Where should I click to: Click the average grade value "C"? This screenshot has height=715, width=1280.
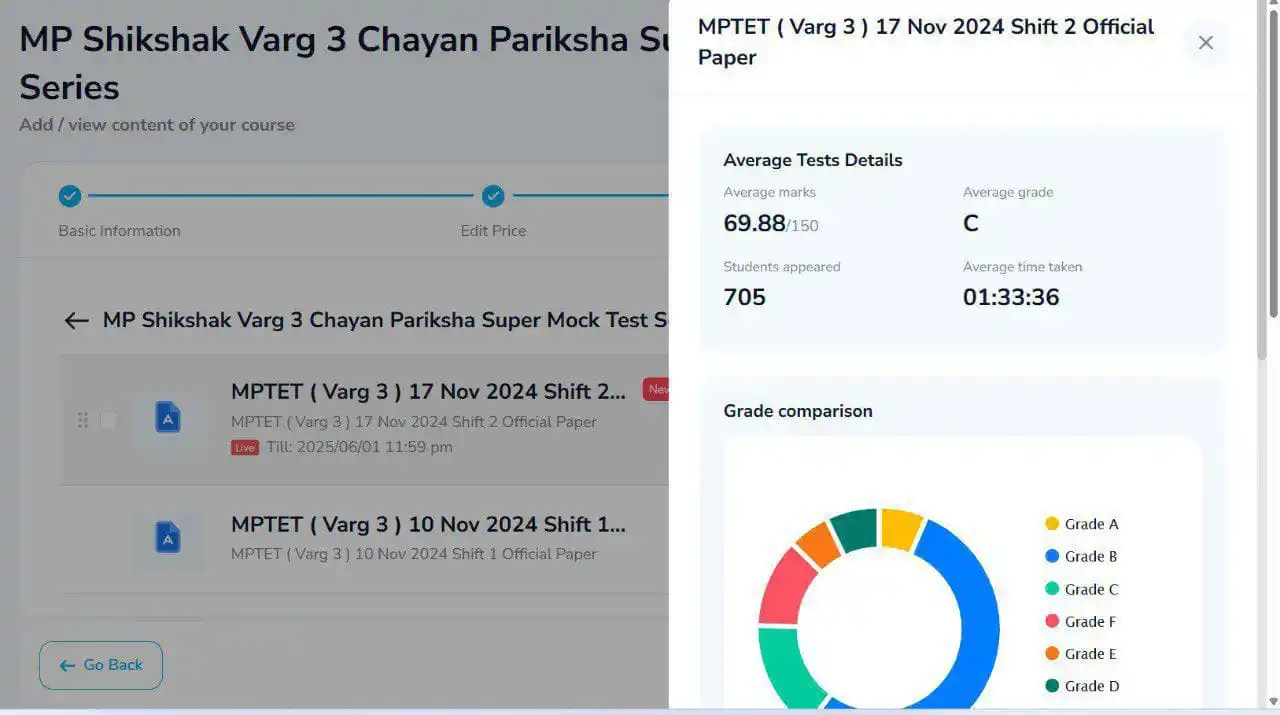(970, 223)
